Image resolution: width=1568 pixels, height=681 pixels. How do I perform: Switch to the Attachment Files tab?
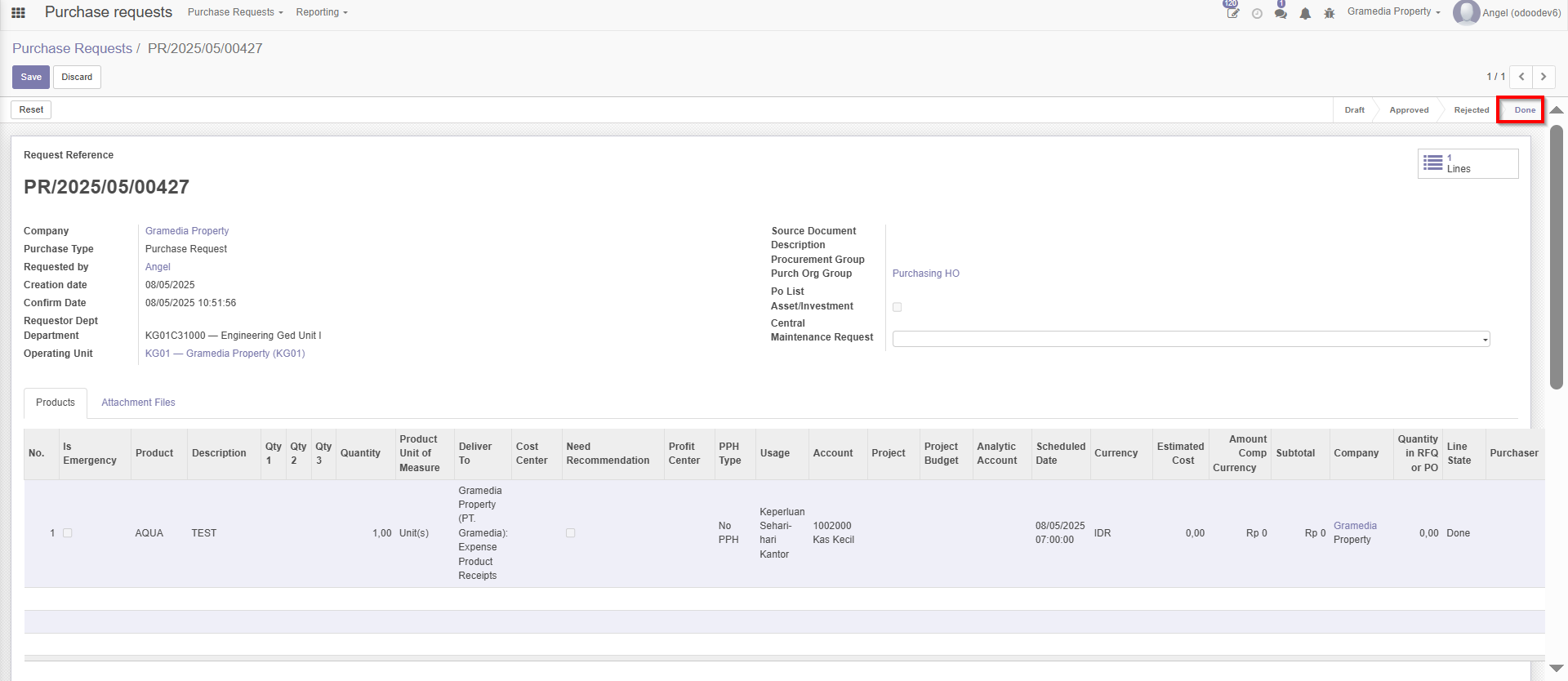tap(138, 403)
